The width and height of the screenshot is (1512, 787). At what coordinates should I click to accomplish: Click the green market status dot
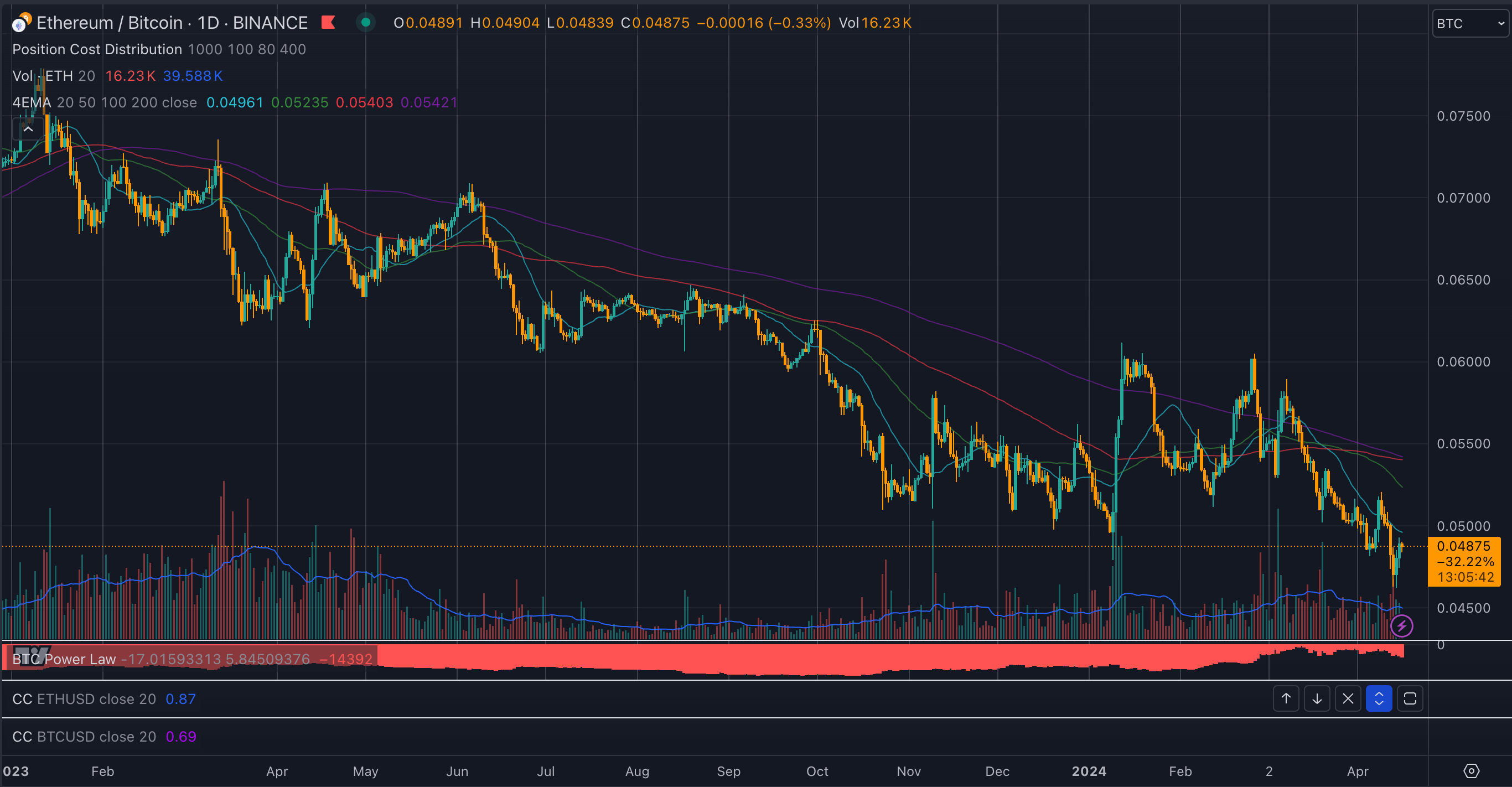tap(366, 22)
